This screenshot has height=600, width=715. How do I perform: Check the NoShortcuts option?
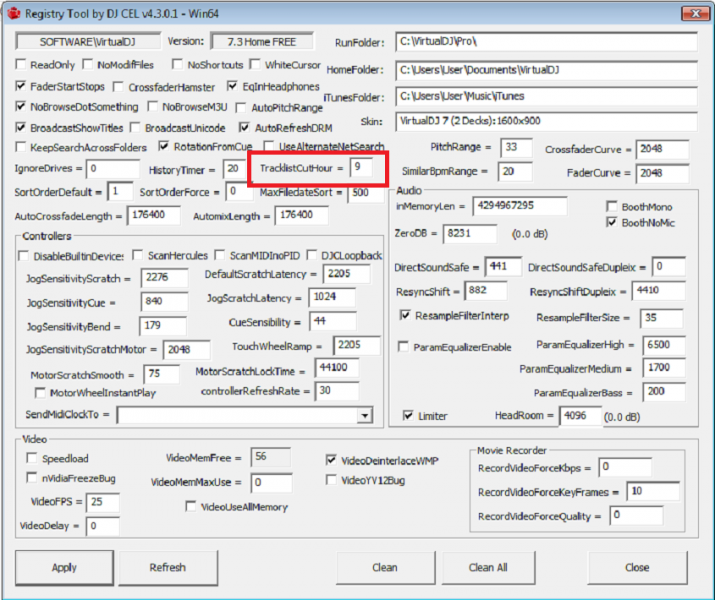pos(177,64)
